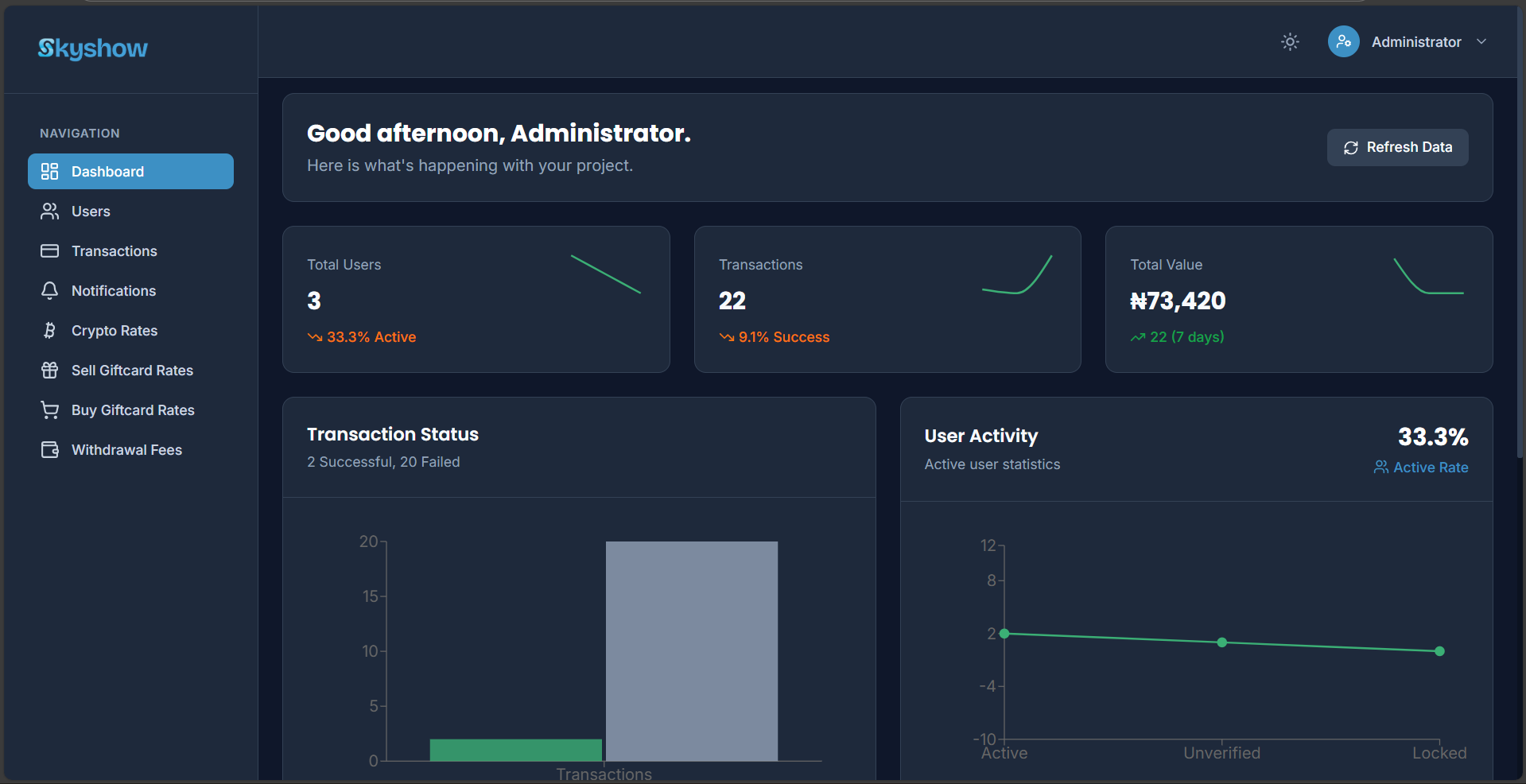This screenshot has width=1526, height=784.
Task: Click the Users icon in the navigation
Action: (49, 211)
